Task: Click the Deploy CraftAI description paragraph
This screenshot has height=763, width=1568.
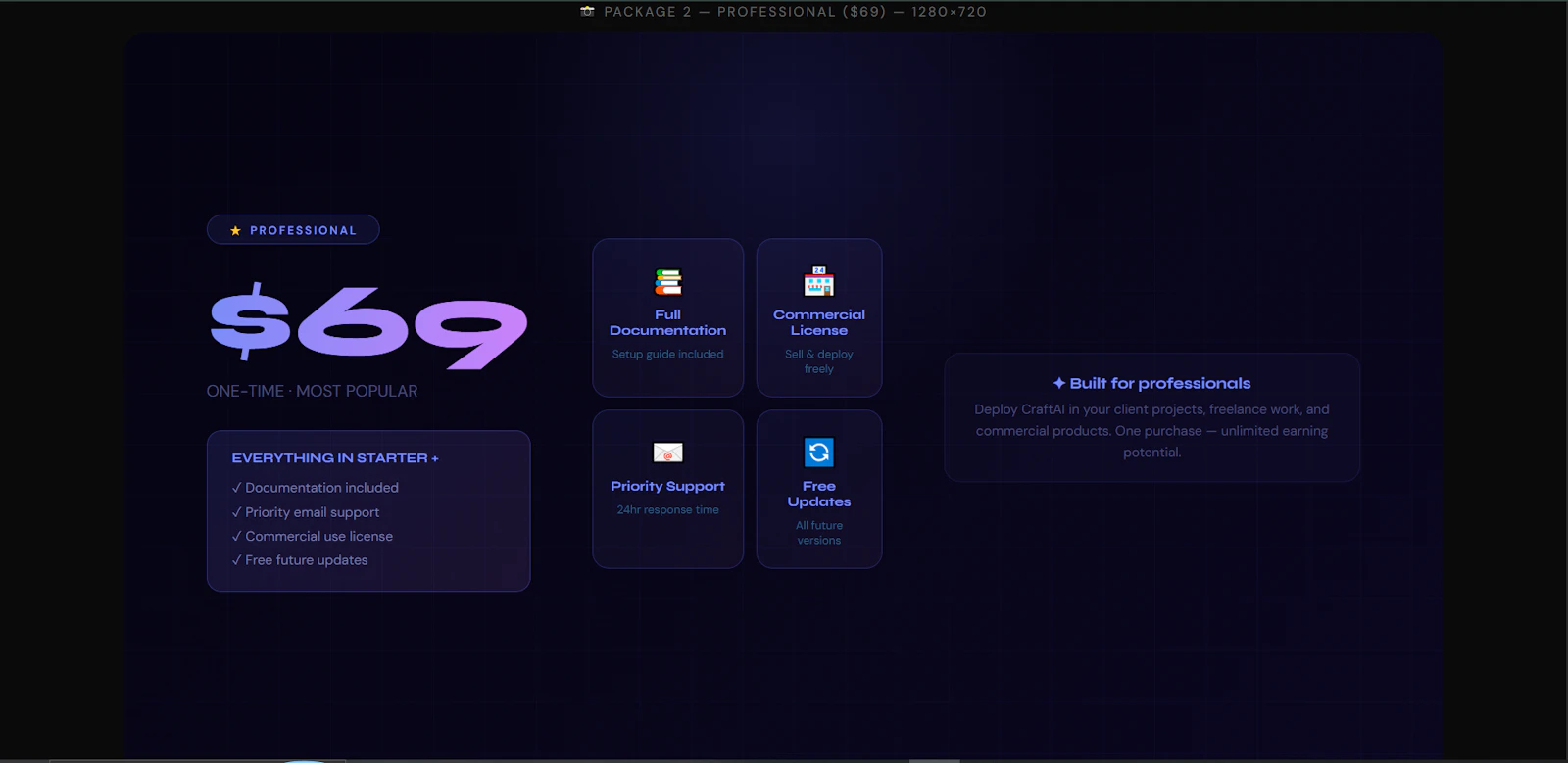Action: pyautogui.click(x=1152, y=431)
